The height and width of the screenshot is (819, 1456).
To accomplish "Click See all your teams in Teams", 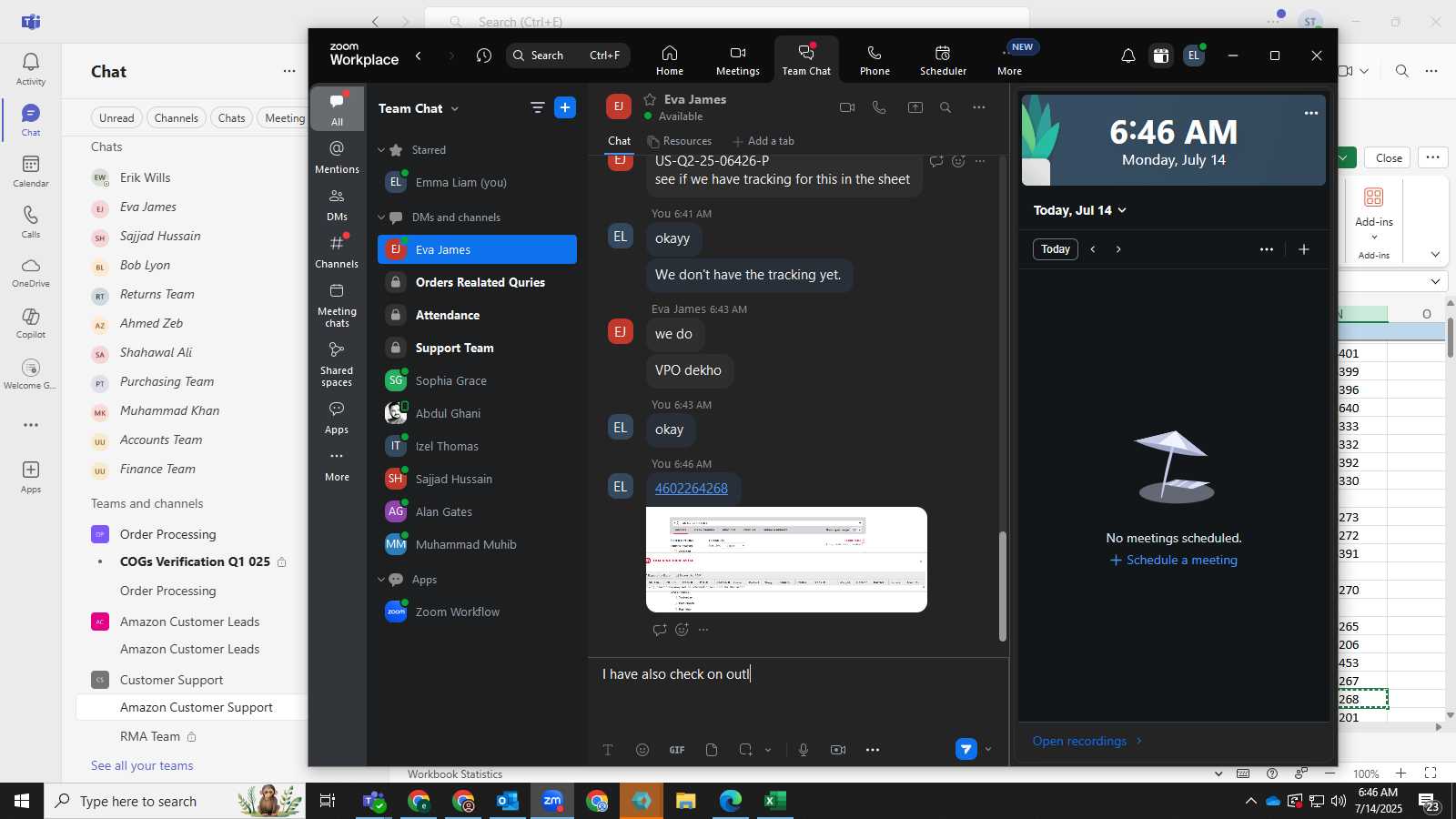I will pyautogui.click(x=142, y=765).
